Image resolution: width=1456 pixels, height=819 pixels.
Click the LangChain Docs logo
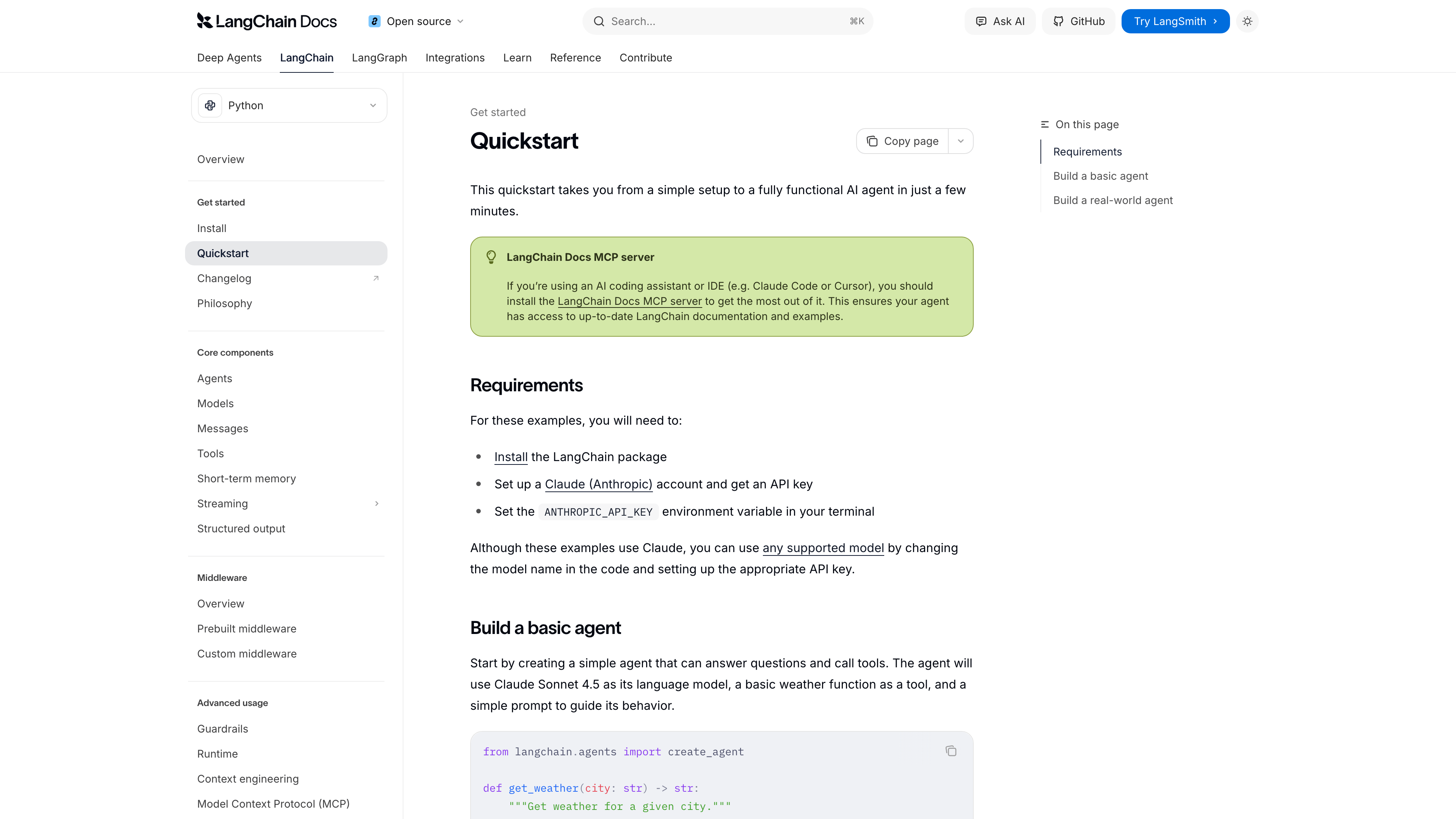(x=266, y=21)
